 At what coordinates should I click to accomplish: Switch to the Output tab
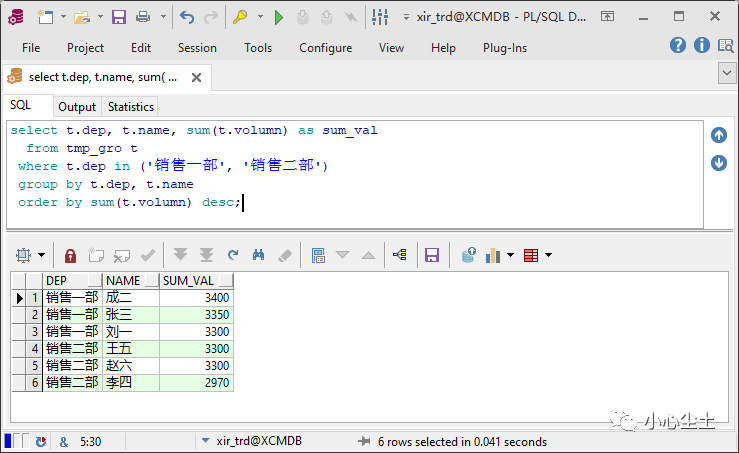[x=77, y=107]
